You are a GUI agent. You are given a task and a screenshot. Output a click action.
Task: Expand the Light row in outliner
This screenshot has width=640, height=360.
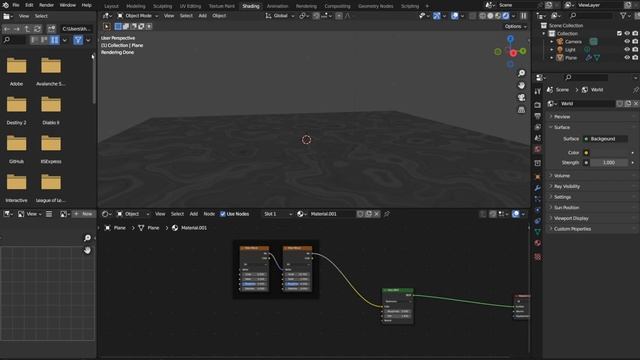pyautogui.click(x=552, y=49)
